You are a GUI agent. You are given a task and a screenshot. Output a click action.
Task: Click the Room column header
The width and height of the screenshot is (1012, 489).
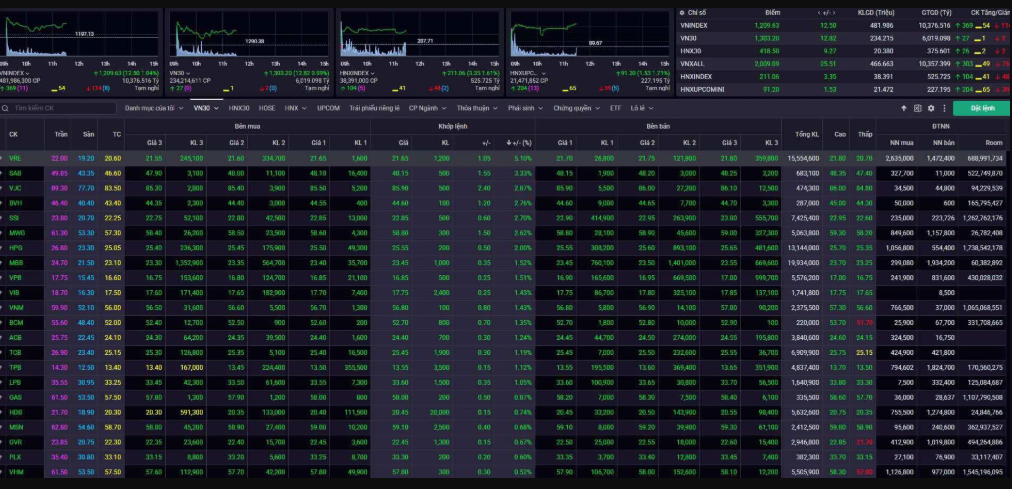[x=994, y=143]
